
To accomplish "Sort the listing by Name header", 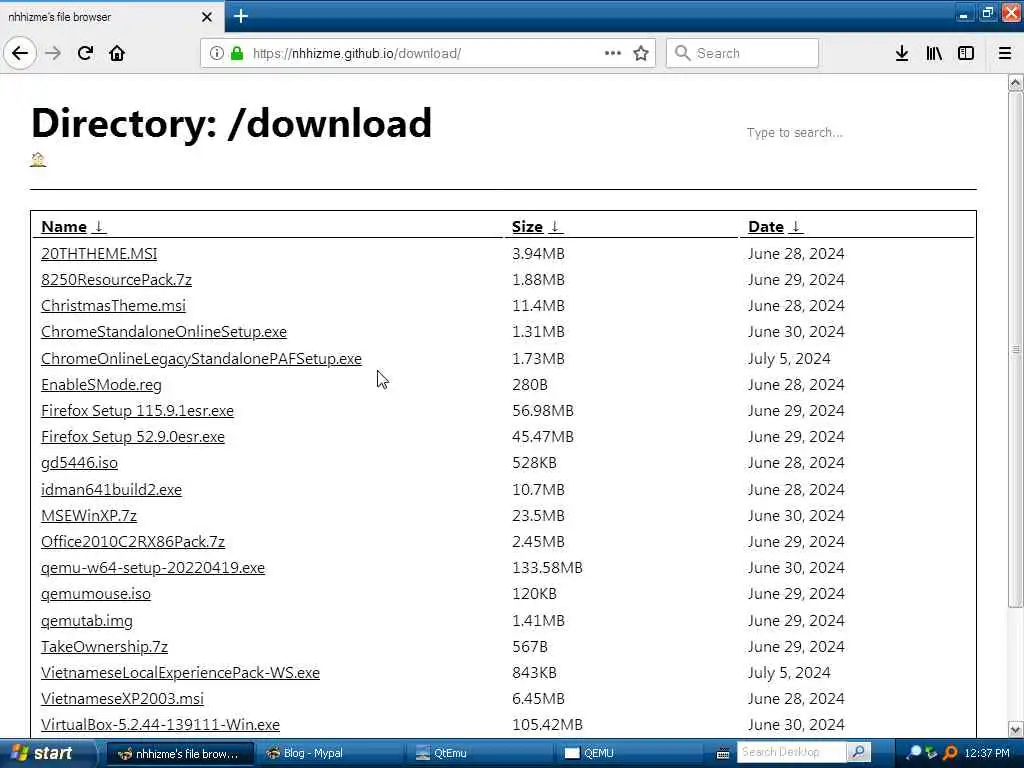I will click(x=64, y=227).
